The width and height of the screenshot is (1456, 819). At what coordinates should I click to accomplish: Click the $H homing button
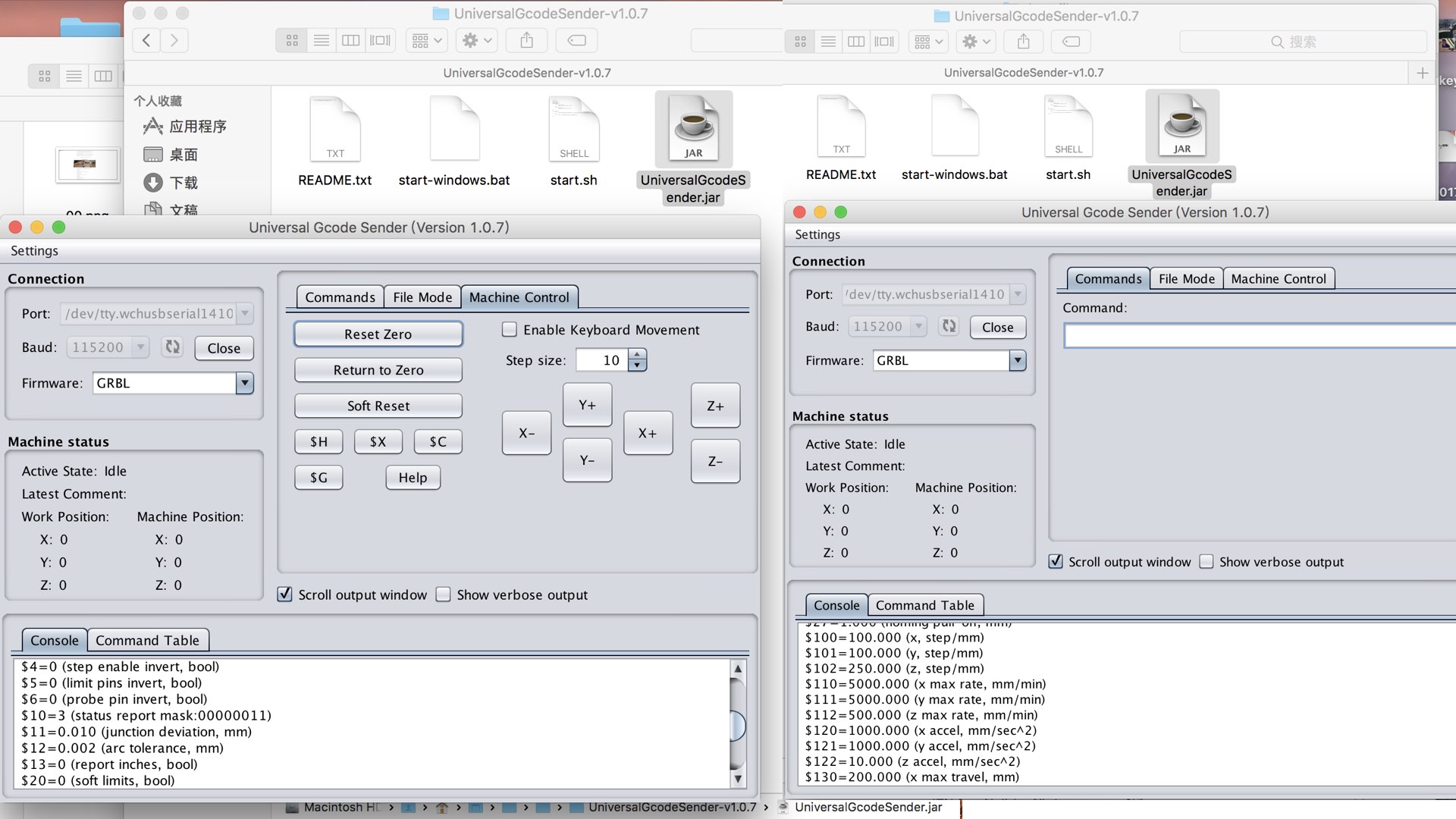318,441
